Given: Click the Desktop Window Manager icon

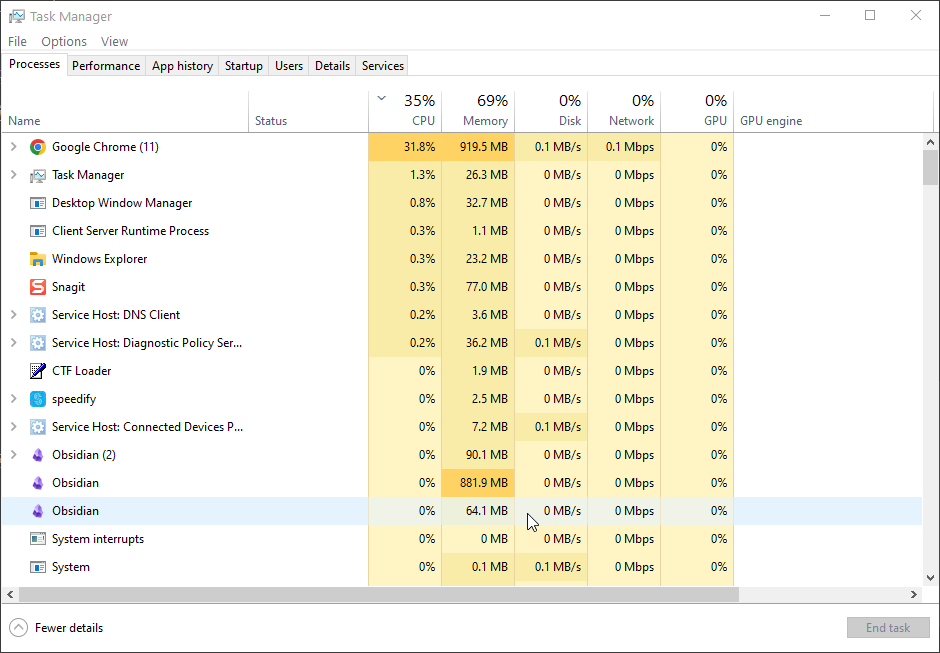Looking at the screenshot, I should click(38, 203).
